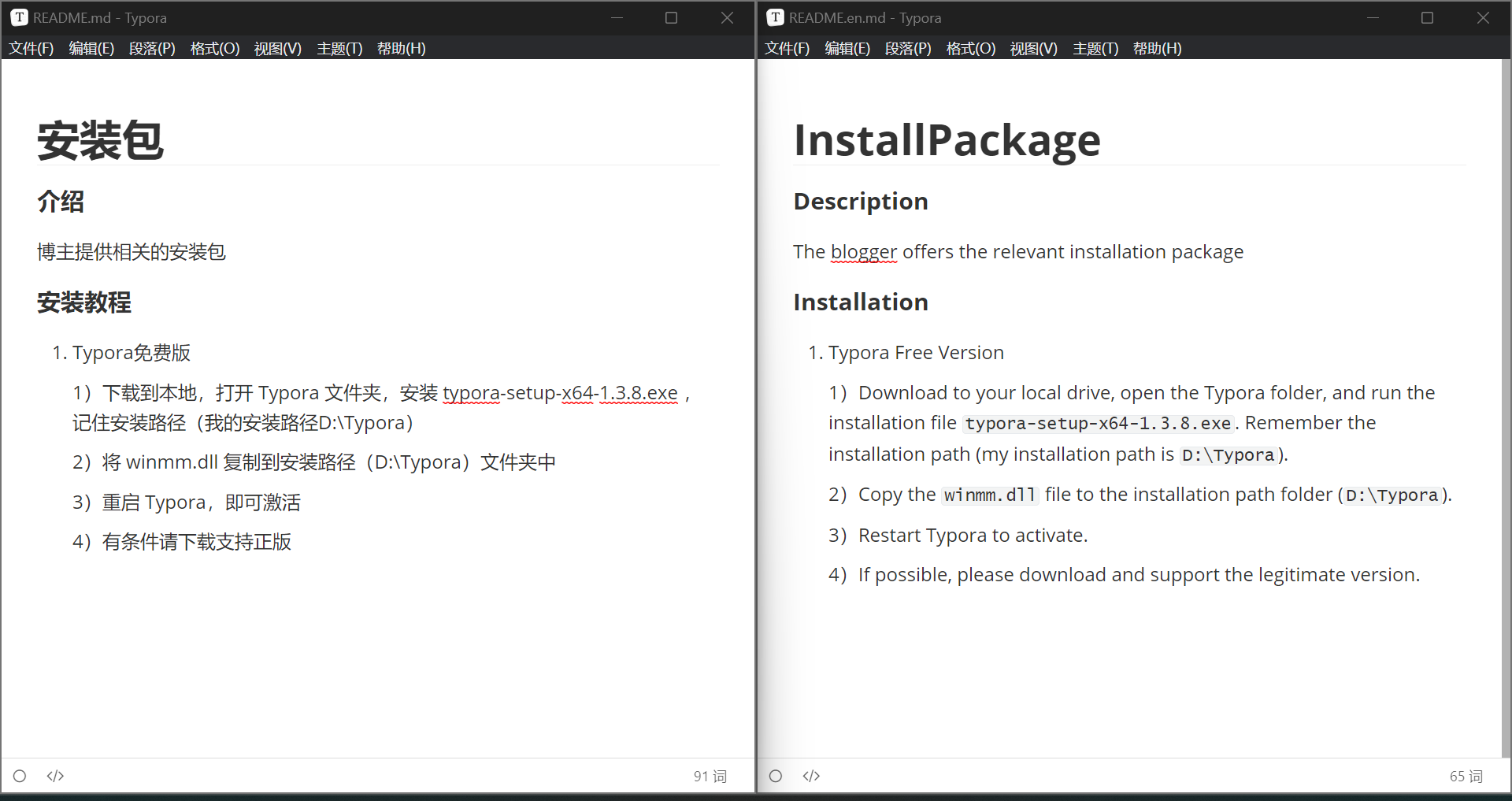1512x801 pixels.
Task: Click inline code winmm.dll in English README
Action: pyautogui.click(x=990, y=495)
